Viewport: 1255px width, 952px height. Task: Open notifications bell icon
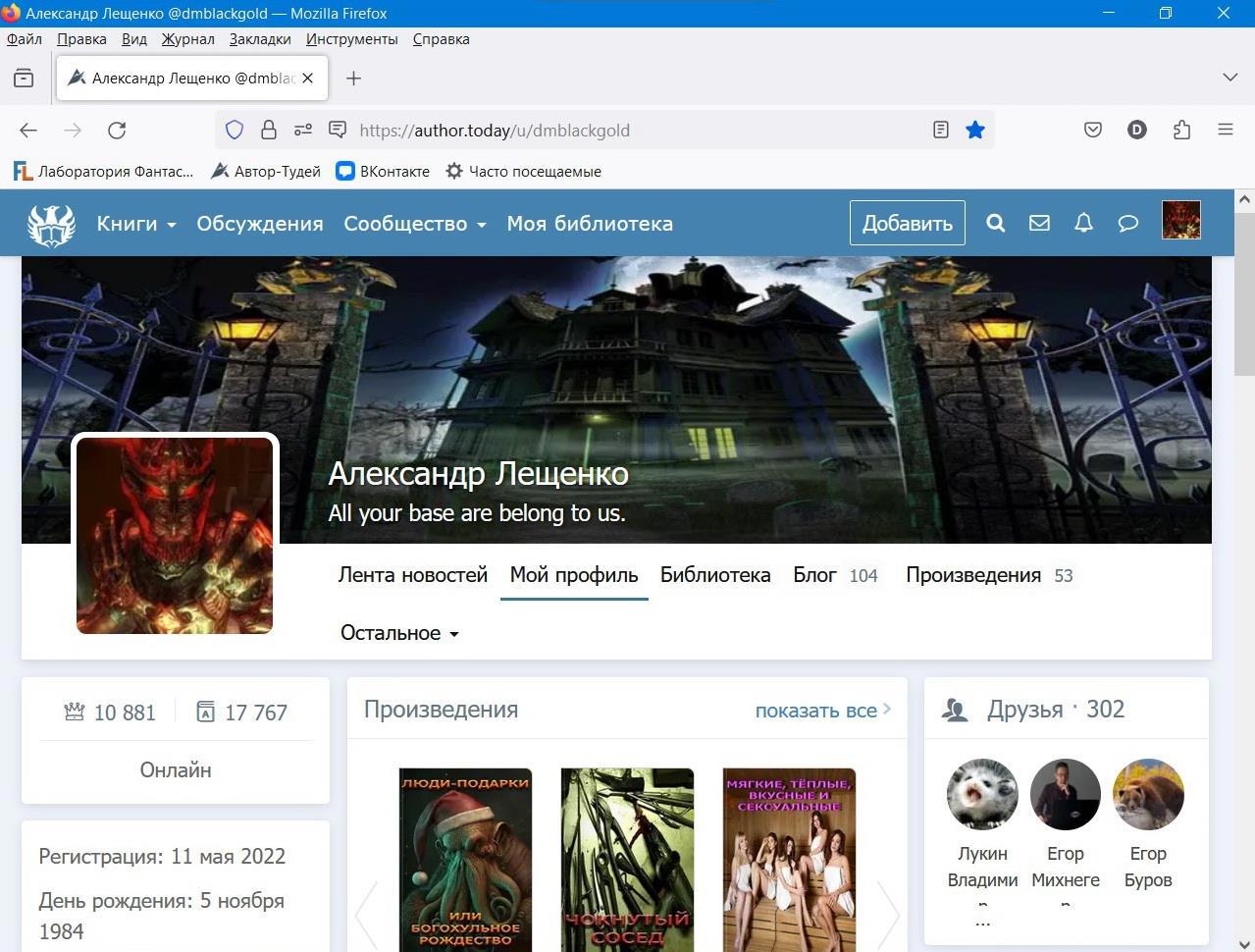1083,224
